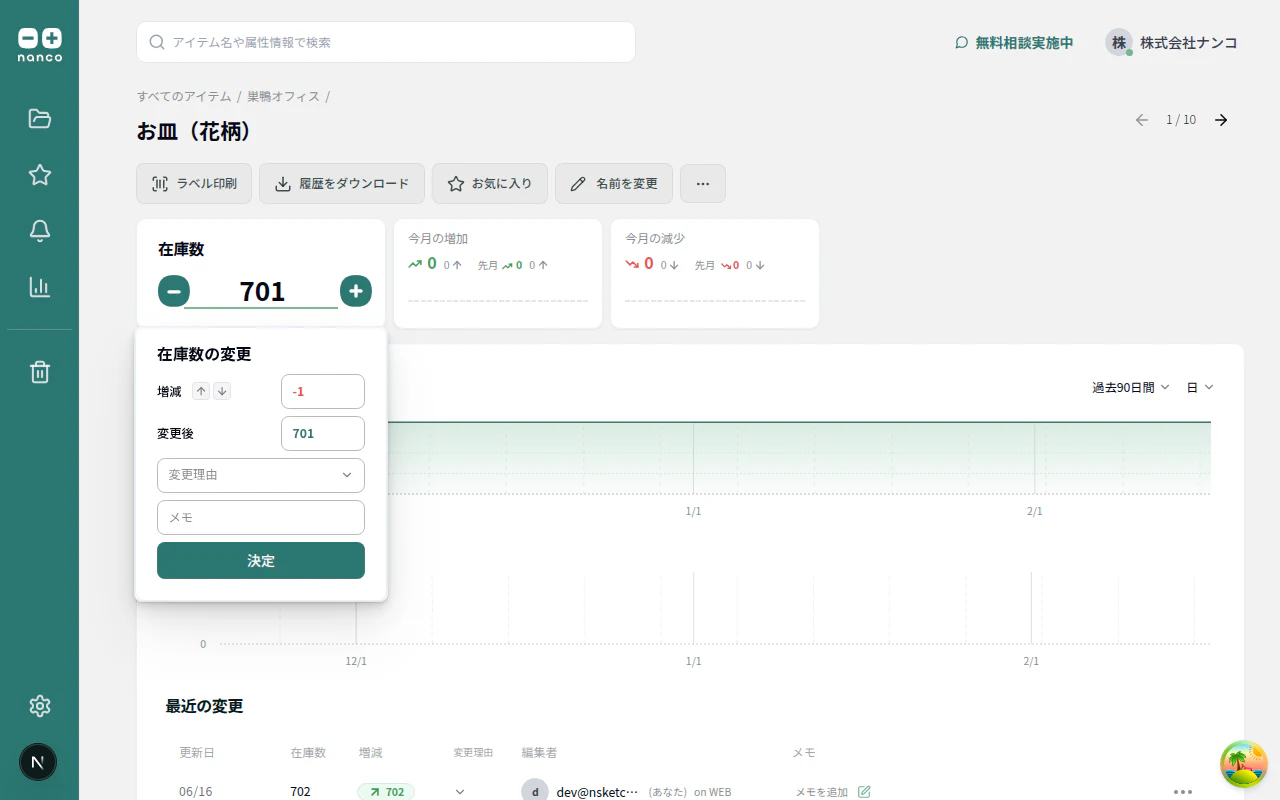Open the 日 granularity dropdown
The image size is (1280, 800).
tap(1200, 388)
